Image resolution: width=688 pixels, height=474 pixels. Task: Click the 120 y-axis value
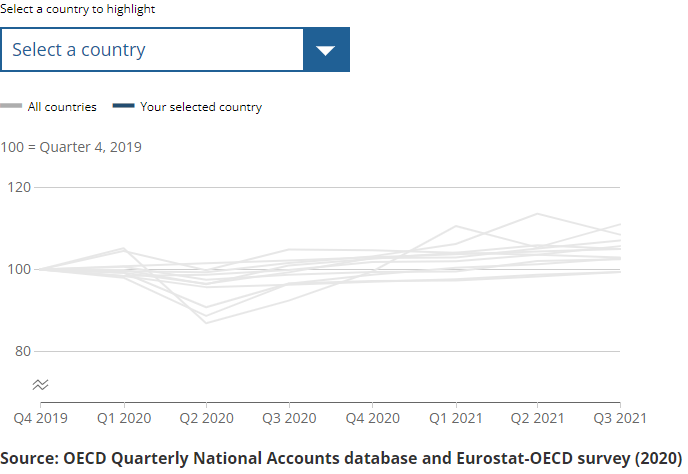click(x=20, y=187)
